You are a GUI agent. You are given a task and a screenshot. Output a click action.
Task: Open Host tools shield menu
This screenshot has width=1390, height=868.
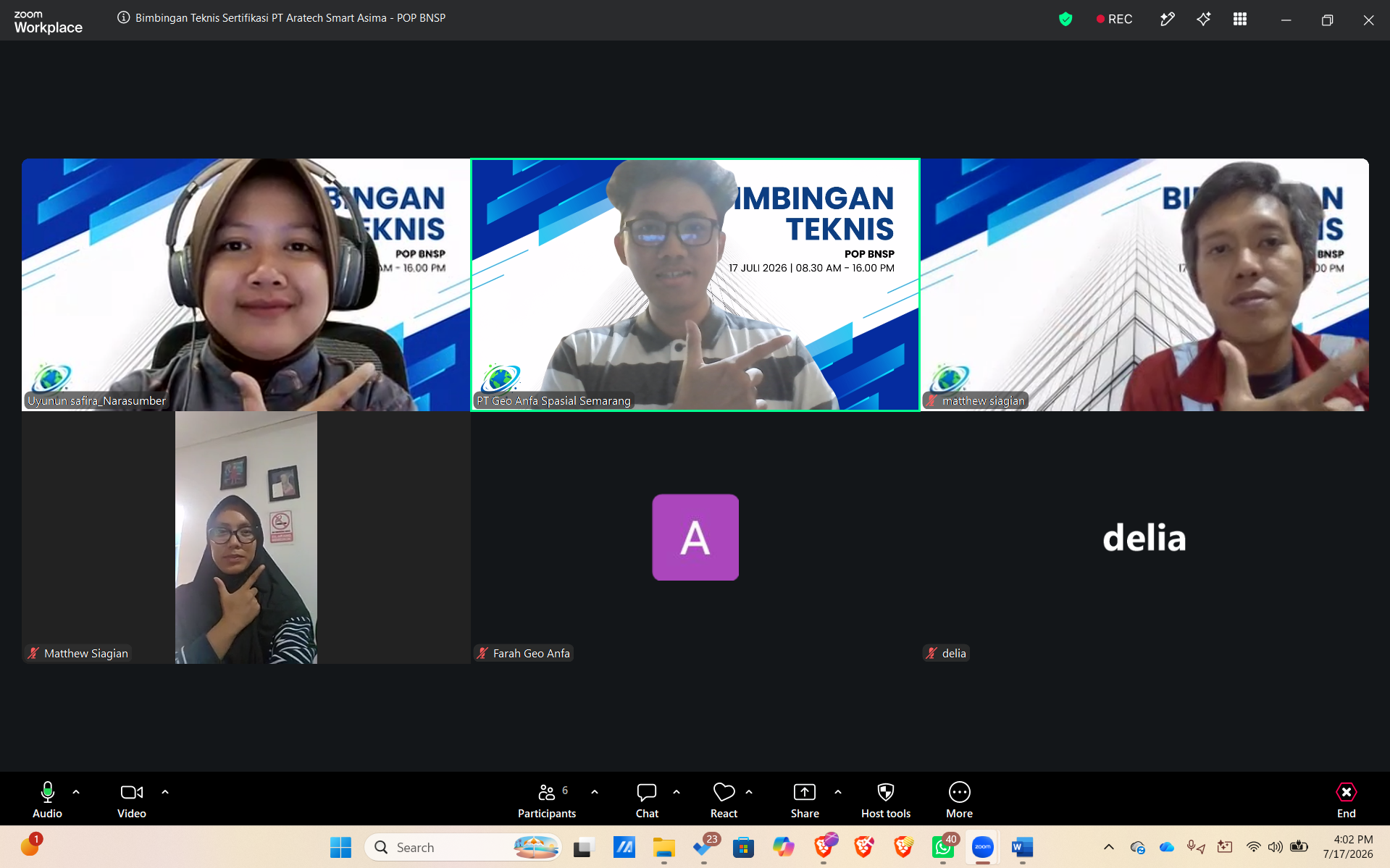(886, 799)
